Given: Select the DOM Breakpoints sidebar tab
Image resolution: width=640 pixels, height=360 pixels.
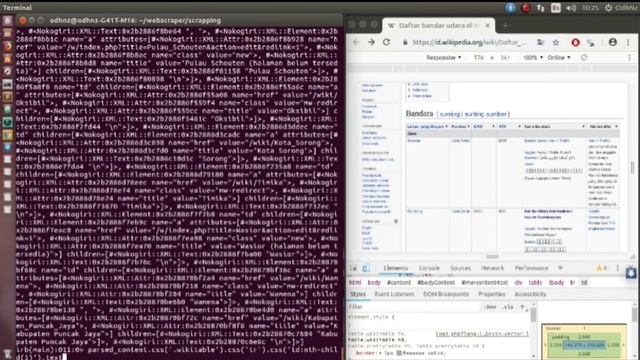Looking at the screenshot, I should 446,294.
